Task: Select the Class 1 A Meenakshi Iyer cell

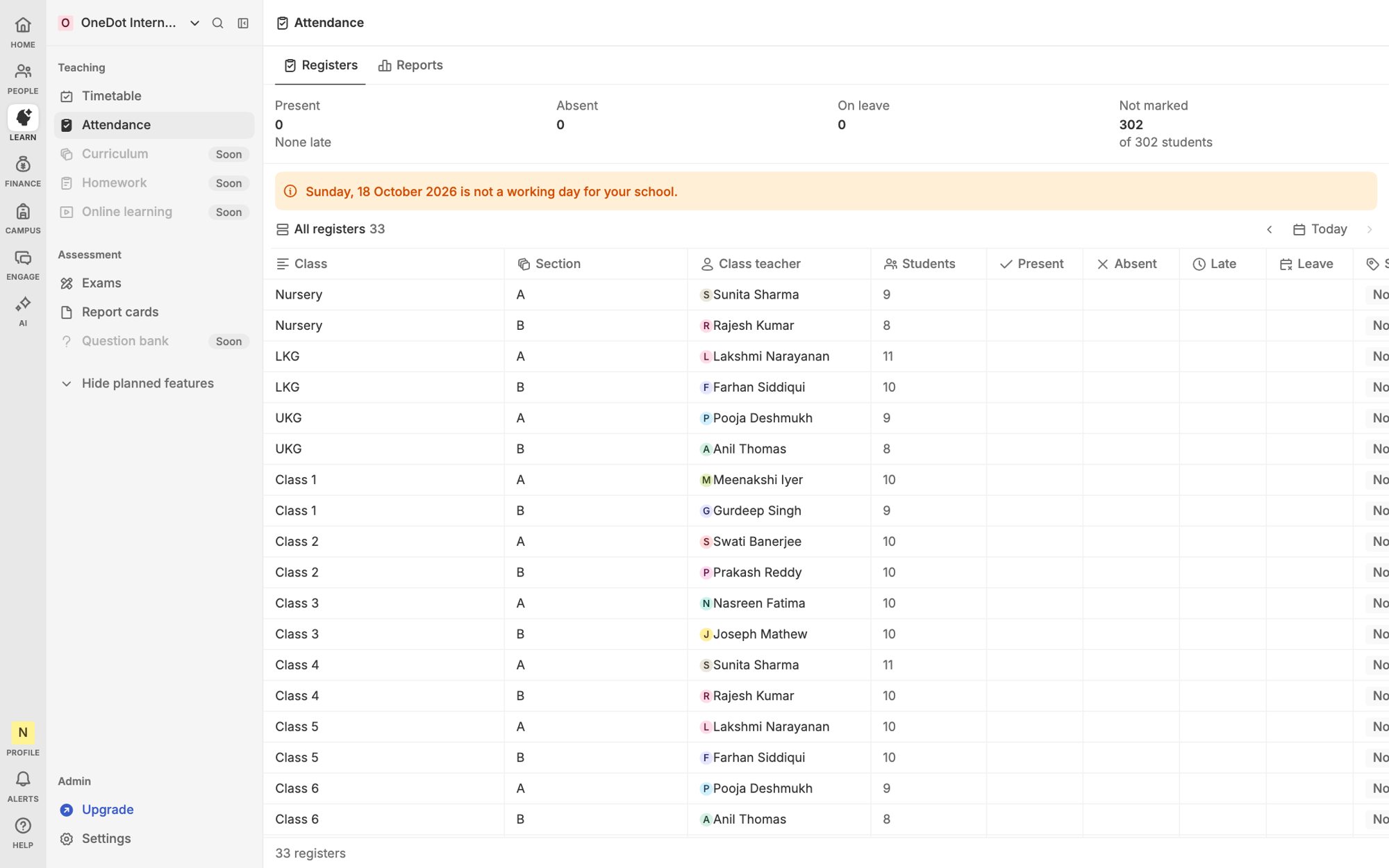Action: [779, 480]
